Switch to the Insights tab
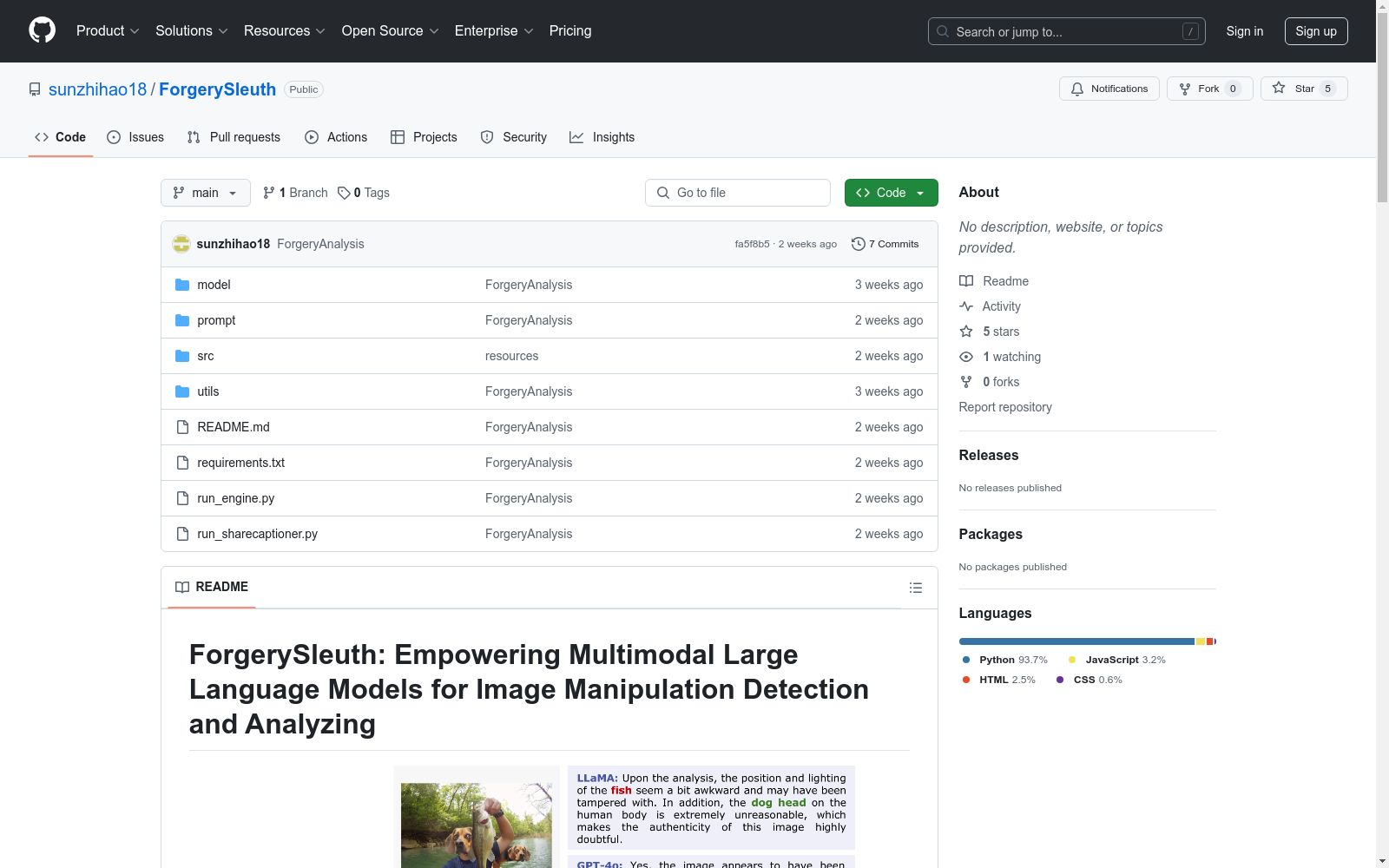The height and width of the screenshot is (868, 1389). pos(602,137)
